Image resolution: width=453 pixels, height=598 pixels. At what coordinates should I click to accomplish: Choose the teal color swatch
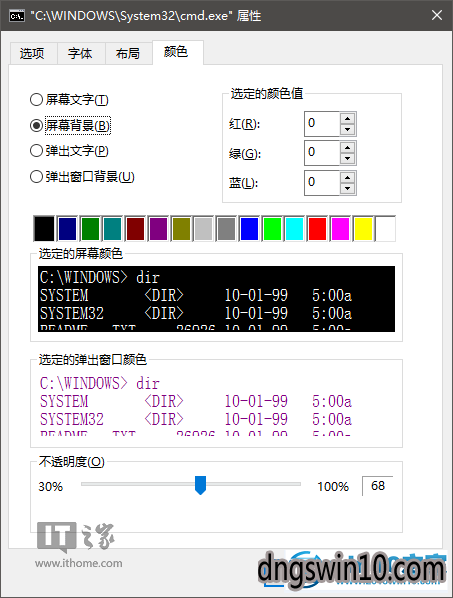click(112, 228)
